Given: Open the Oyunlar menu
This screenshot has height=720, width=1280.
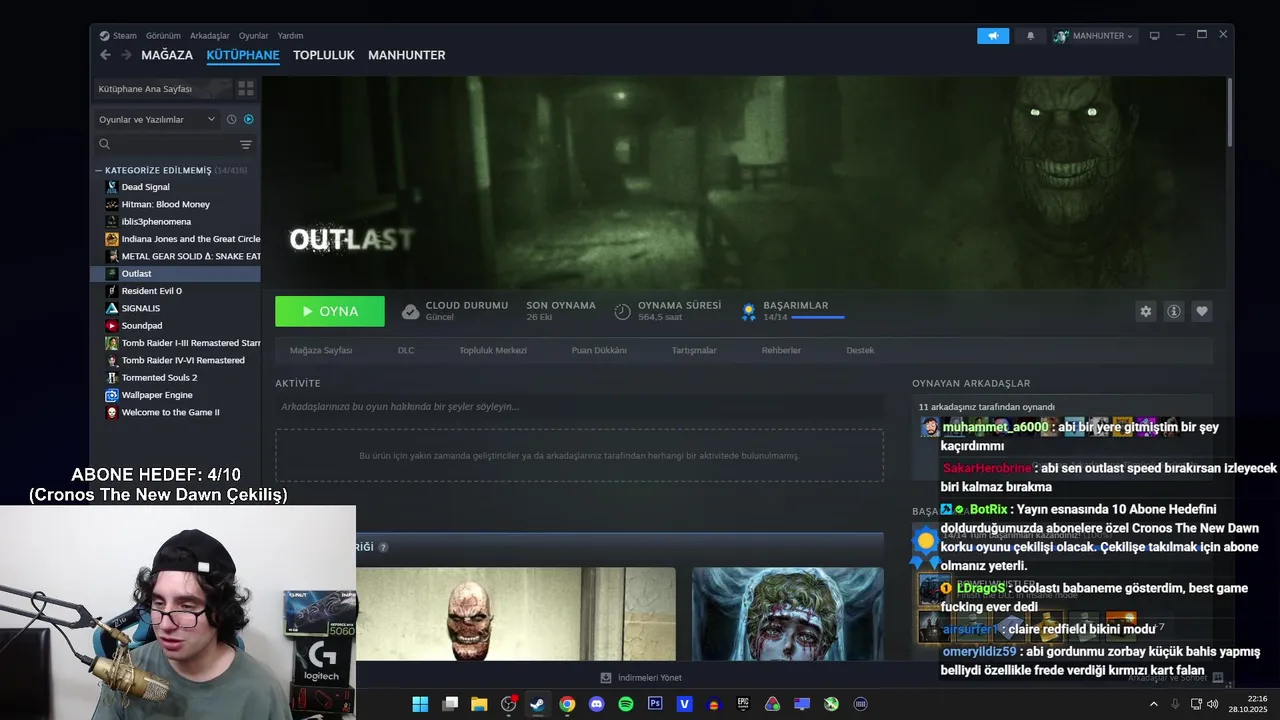Looking at the screenshot, I should pos(254,36).
